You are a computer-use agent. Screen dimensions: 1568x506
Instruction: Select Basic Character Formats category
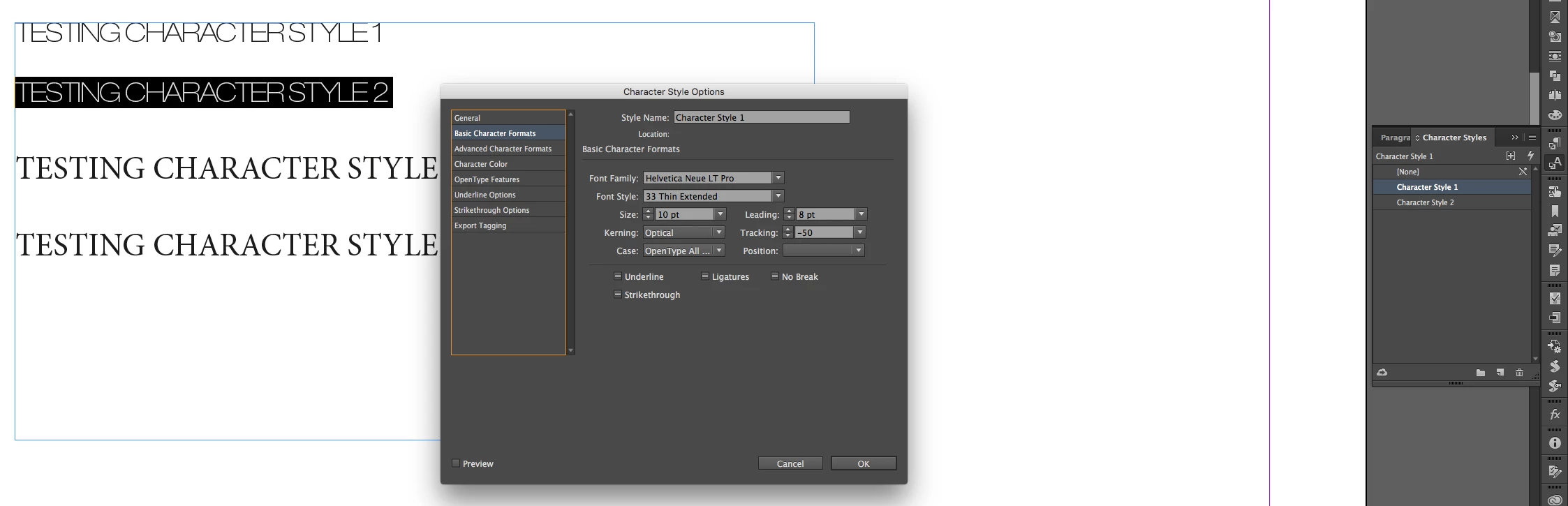point(508,133)
